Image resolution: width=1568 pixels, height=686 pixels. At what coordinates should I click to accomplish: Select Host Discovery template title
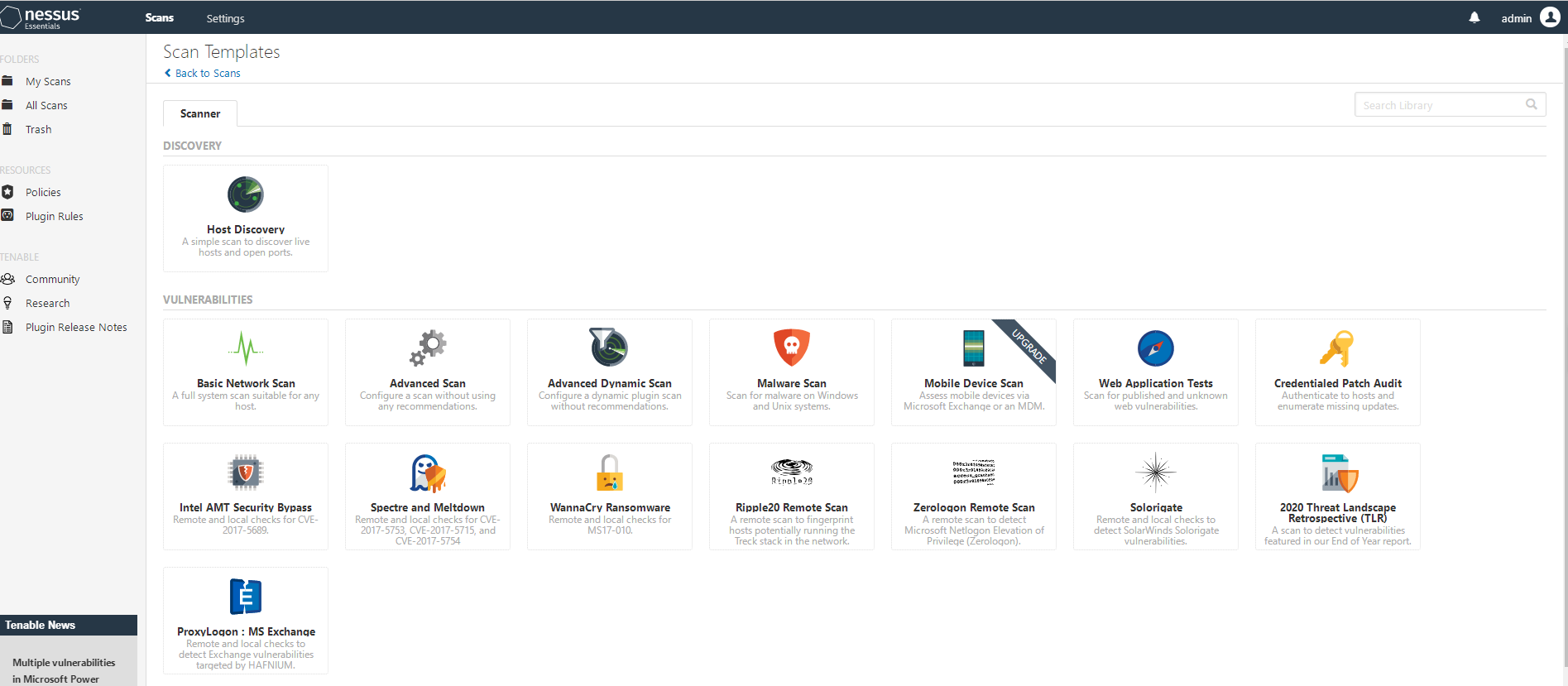coord(246,229)
